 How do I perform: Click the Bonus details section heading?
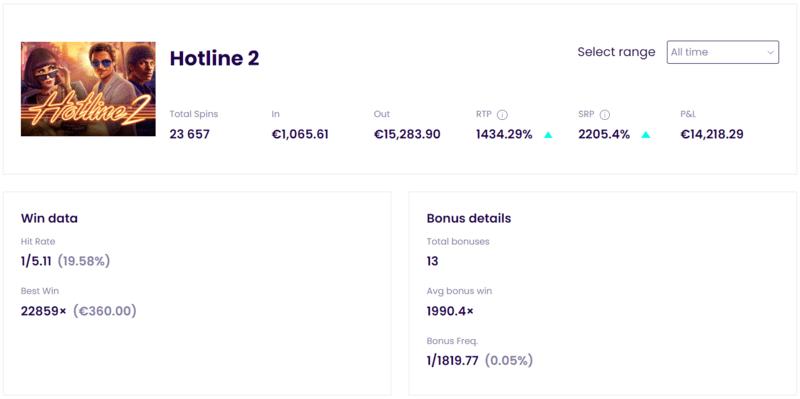(469, 218)
